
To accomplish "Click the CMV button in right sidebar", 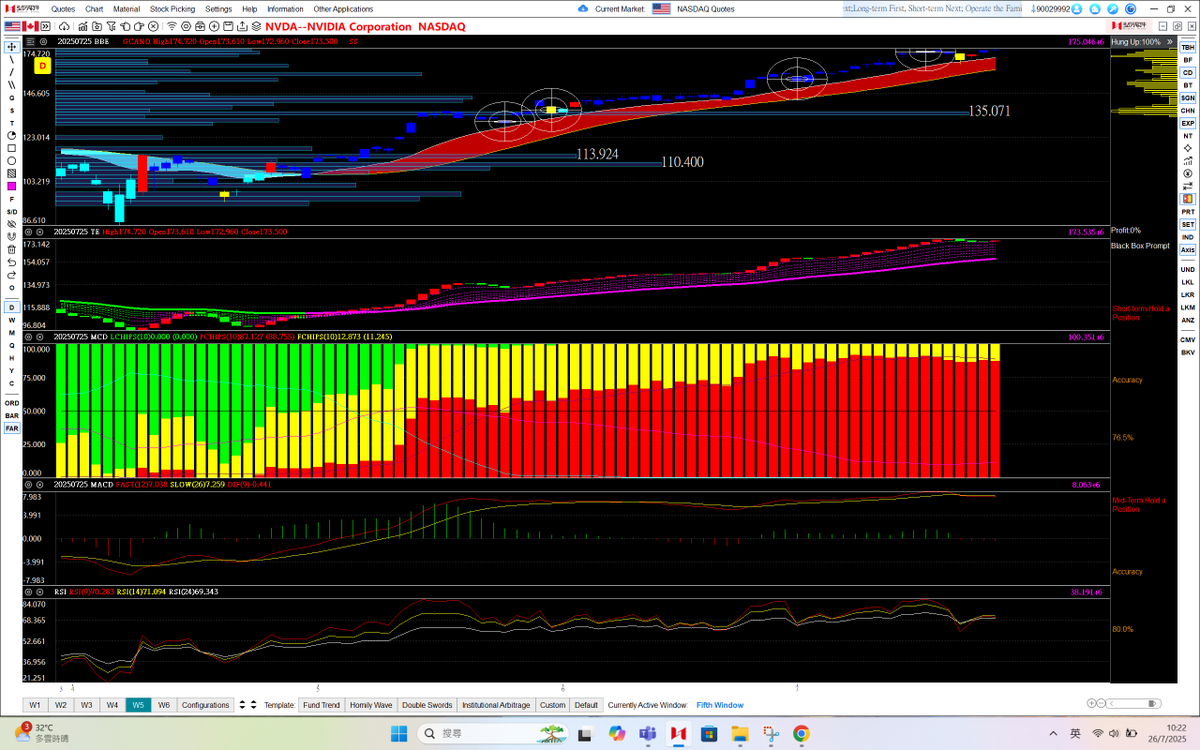I will 1188,340.
